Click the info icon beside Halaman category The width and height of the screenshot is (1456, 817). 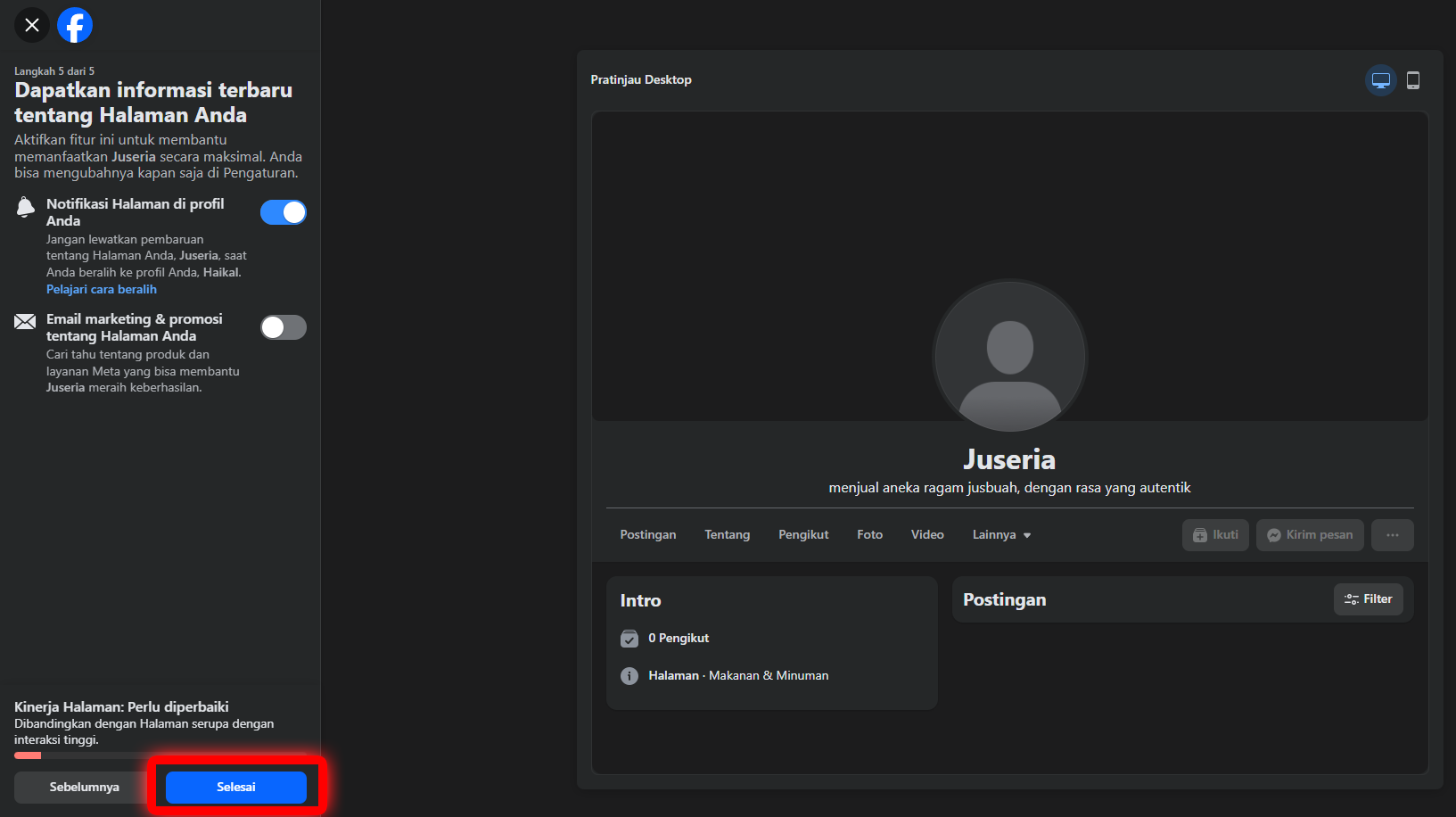point(629,676)
